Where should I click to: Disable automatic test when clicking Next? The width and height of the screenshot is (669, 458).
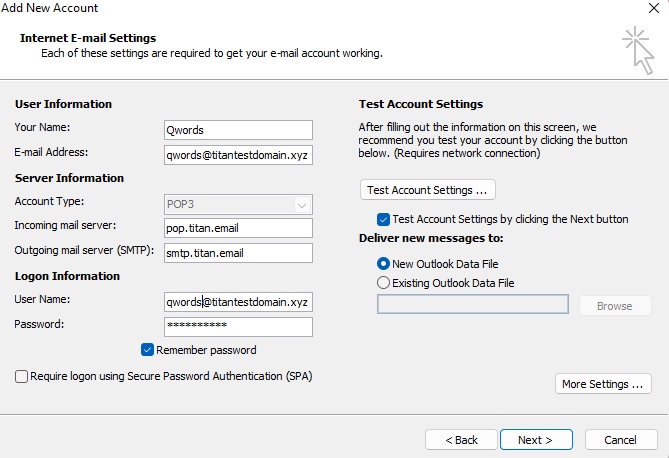pyautogui.click(x=383, y=219)
